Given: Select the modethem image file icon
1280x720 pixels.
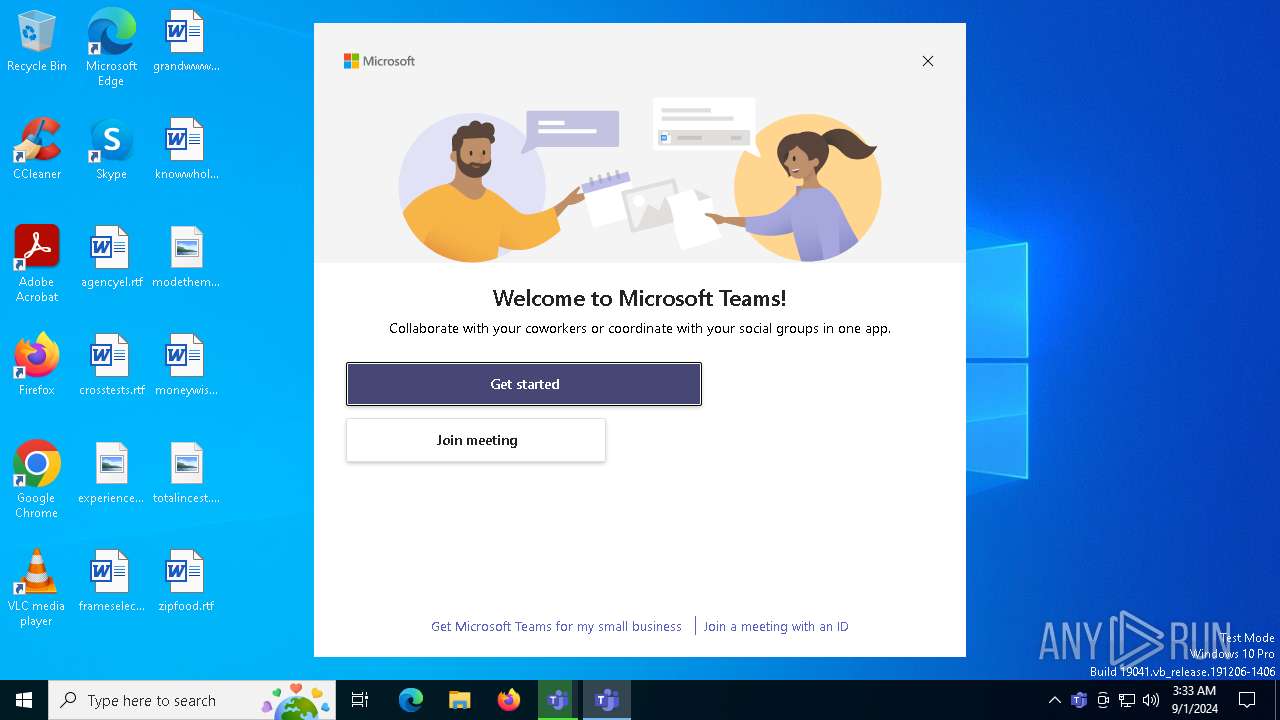Looking at the screenshot, I should [x=186, y=258].
